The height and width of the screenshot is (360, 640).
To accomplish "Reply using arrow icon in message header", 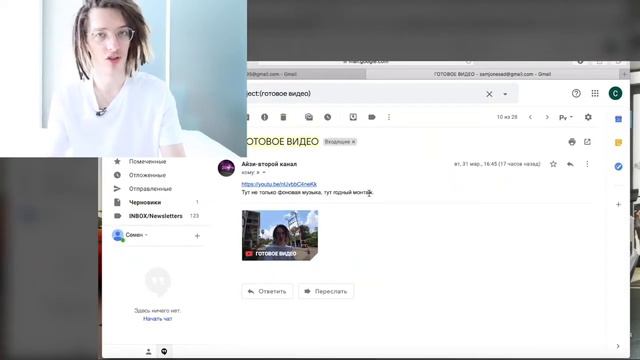I will pos(570,164).
